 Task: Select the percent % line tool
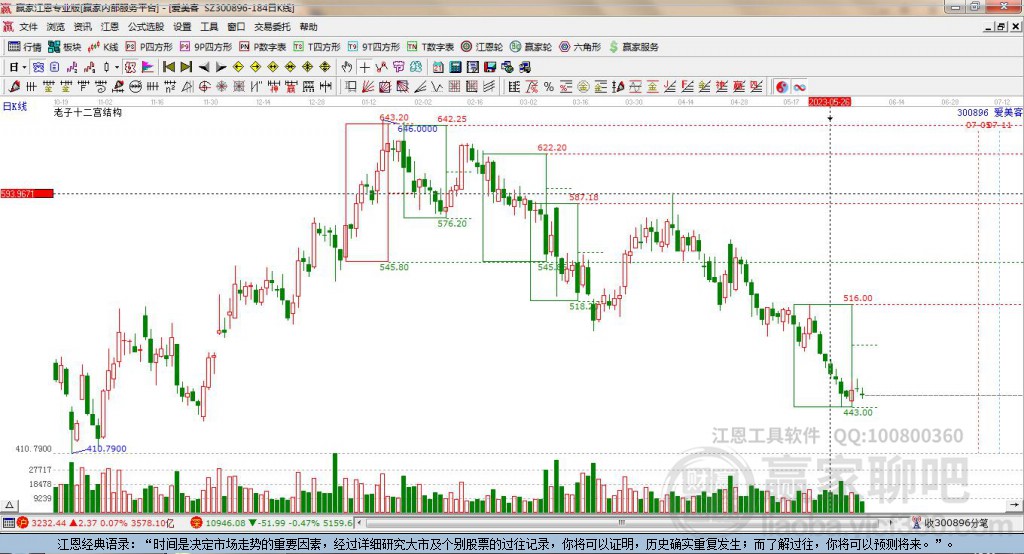[549, 86]
